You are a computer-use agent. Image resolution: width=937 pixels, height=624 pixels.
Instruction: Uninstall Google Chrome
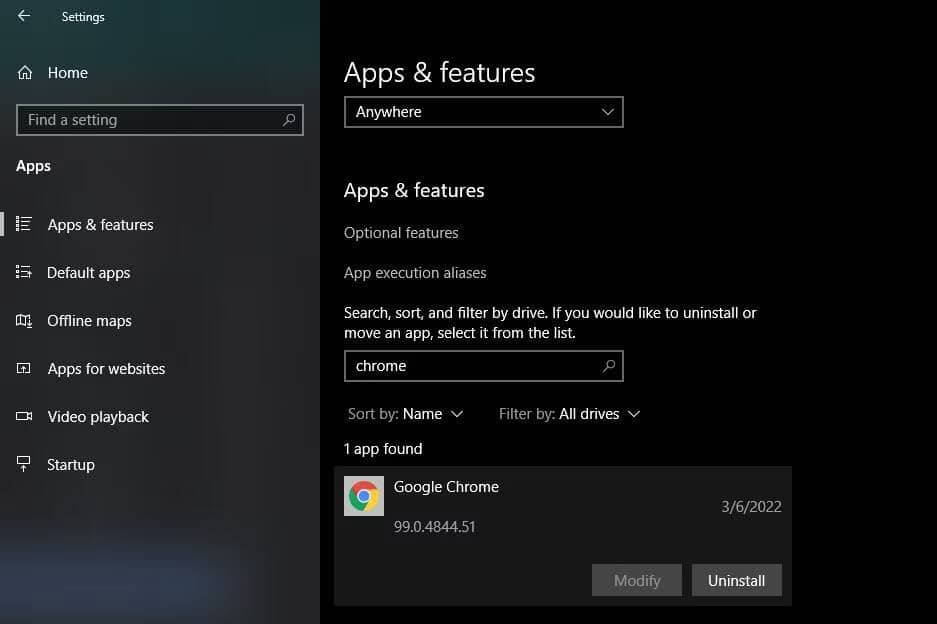[736, 580]
